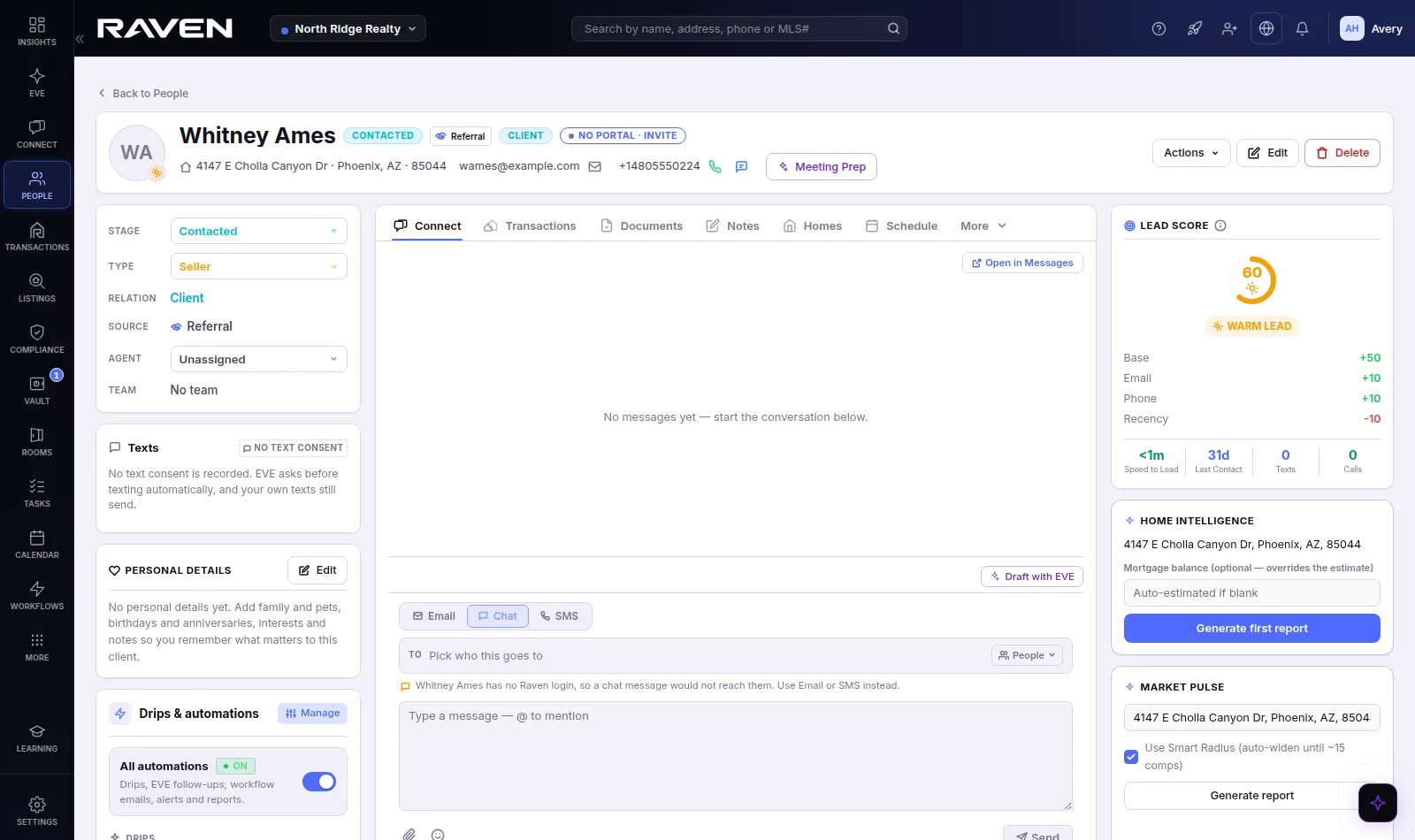Screen dimensions: 1415x840
Task: Open the Agent Unassigned dropdown
Action: pyautogui.click(x=258, y=359)
